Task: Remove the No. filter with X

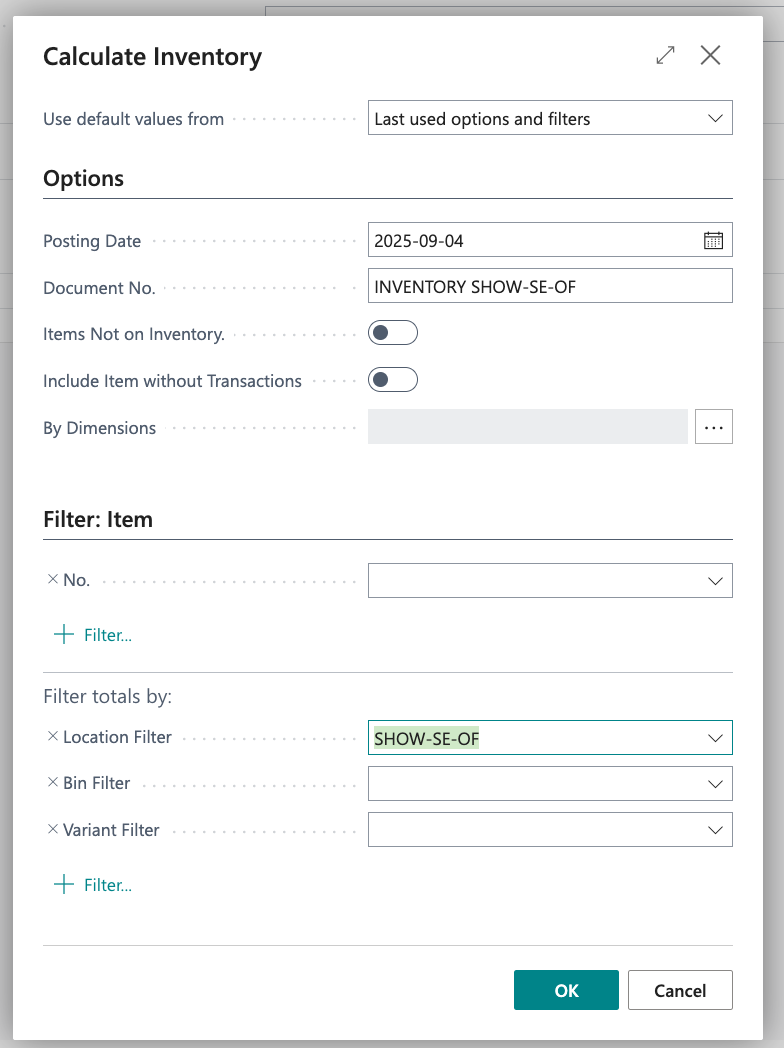Action: [x=53, y=580]
